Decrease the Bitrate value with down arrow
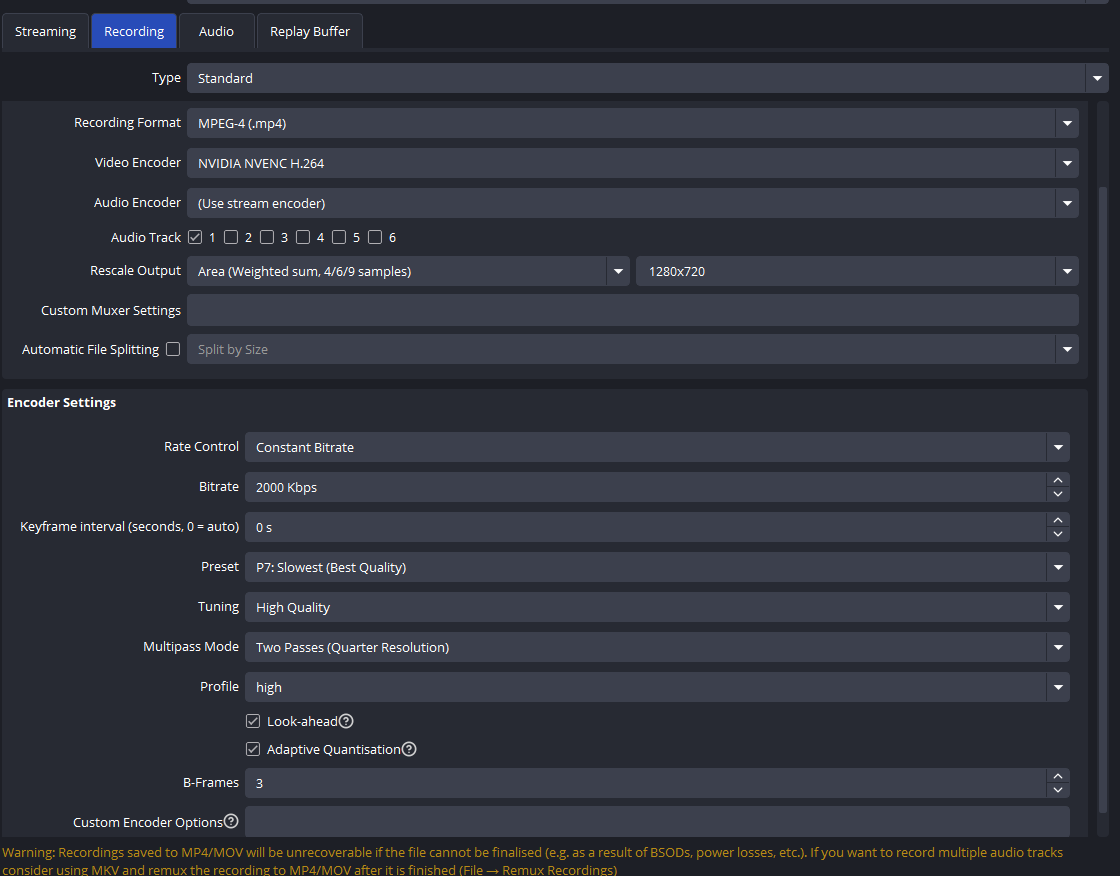This screenshot has width=1120, height=876. click(x=1058, y=494)
